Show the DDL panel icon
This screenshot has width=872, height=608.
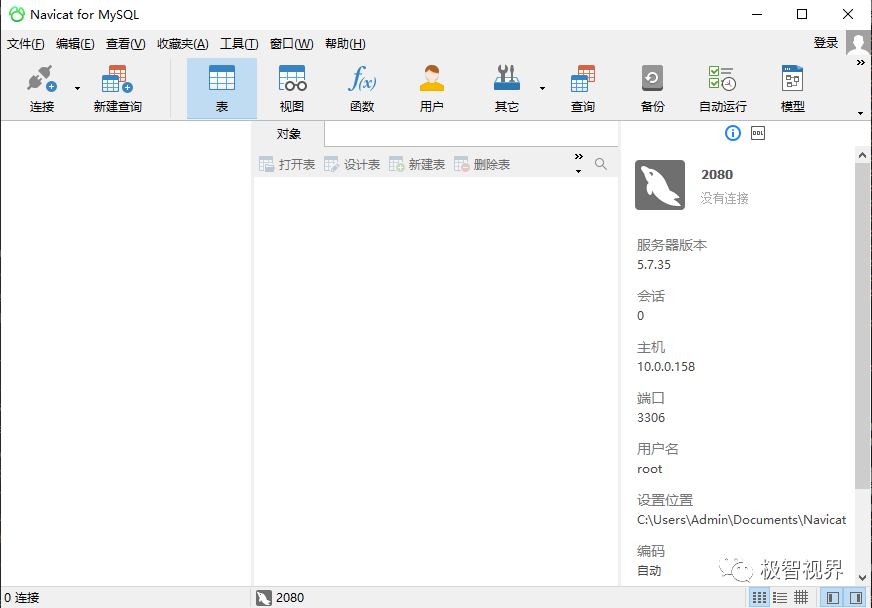pyautogui.click(x=757, y=133)
